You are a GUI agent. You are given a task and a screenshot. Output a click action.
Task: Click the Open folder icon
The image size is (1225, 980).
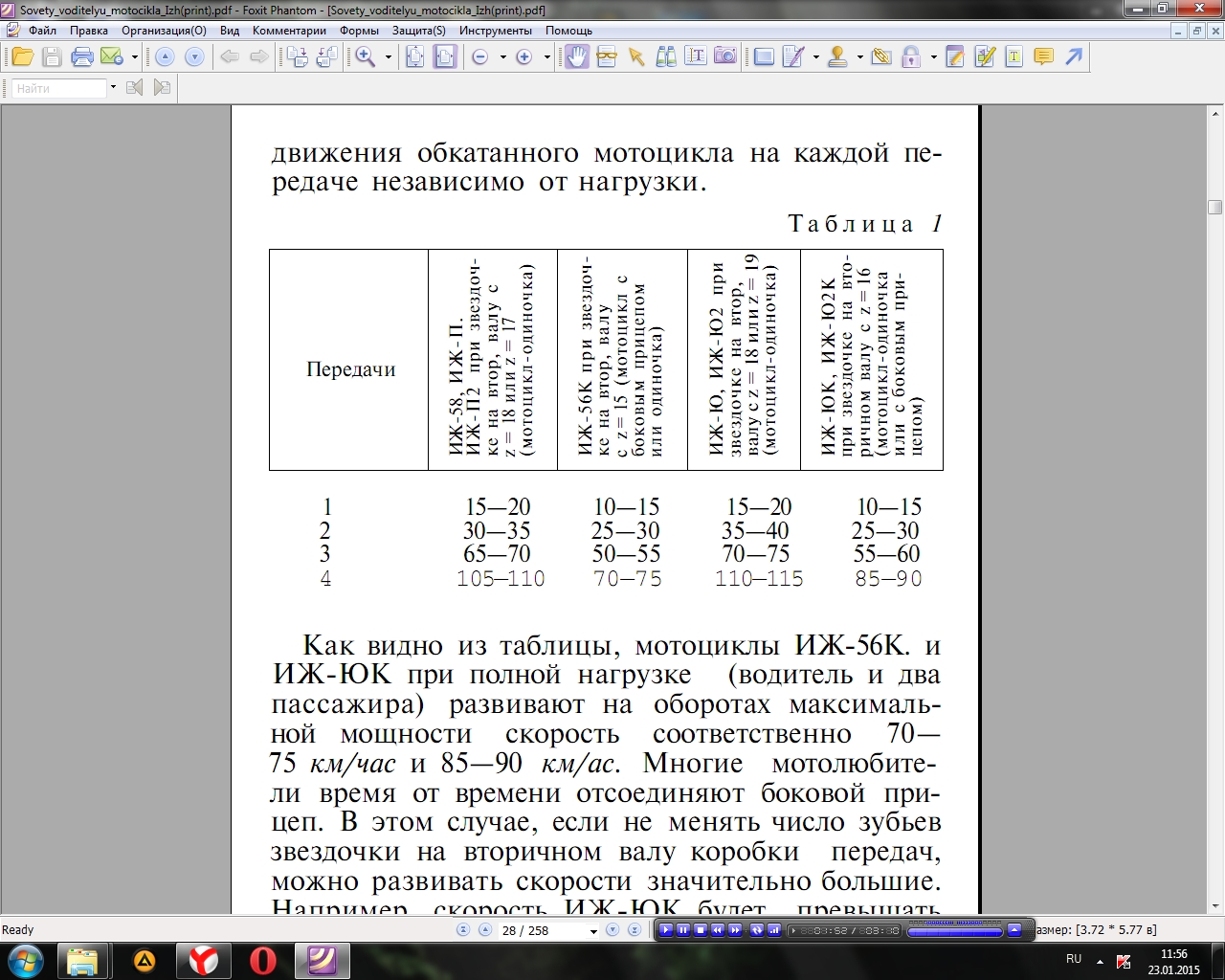coord(22,57)
